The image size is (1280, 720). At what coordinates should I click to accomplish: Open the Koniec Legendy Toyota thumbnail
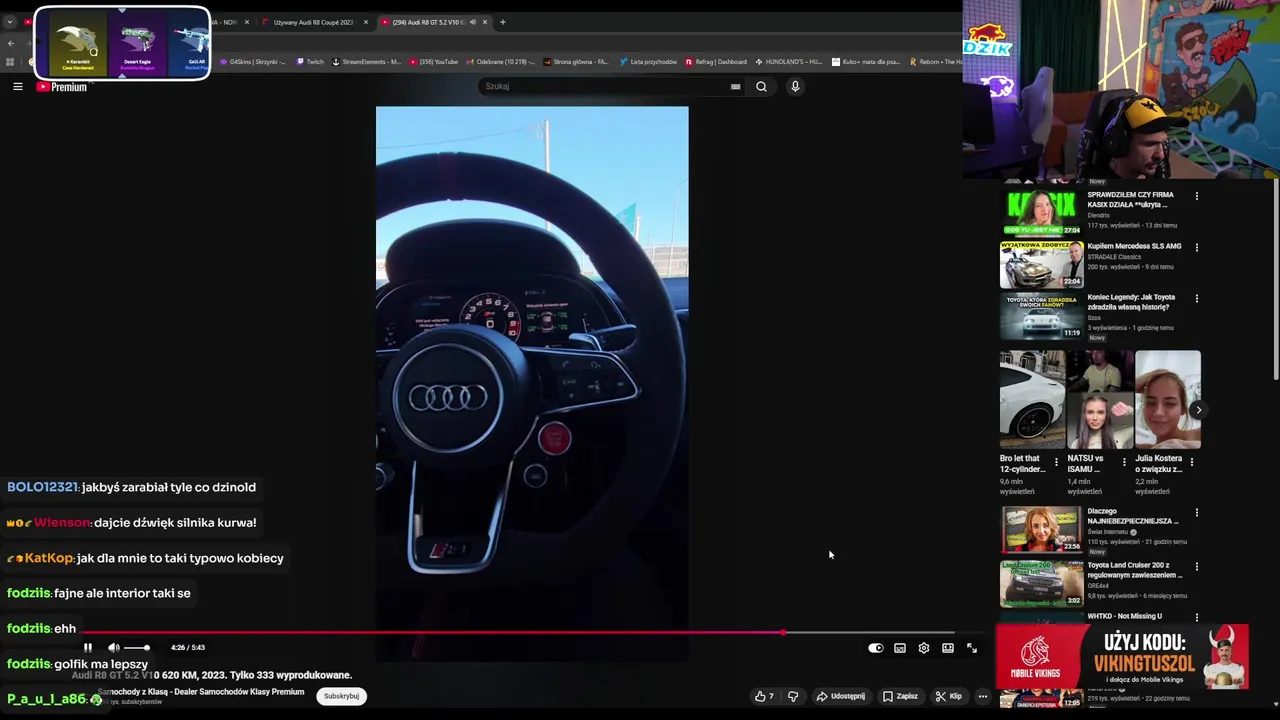click(x=1041, y=315)
